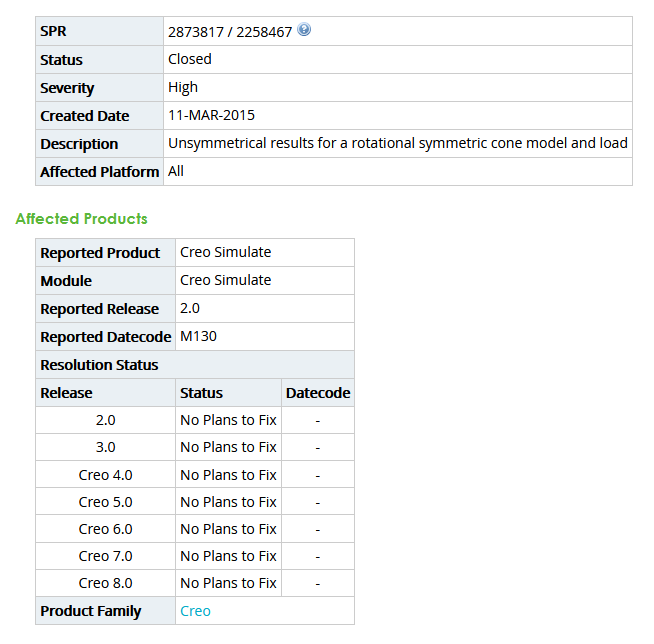Click the Status column header in resolution table
The width and height of the screenshot is (654, 644).
[201, 393]
